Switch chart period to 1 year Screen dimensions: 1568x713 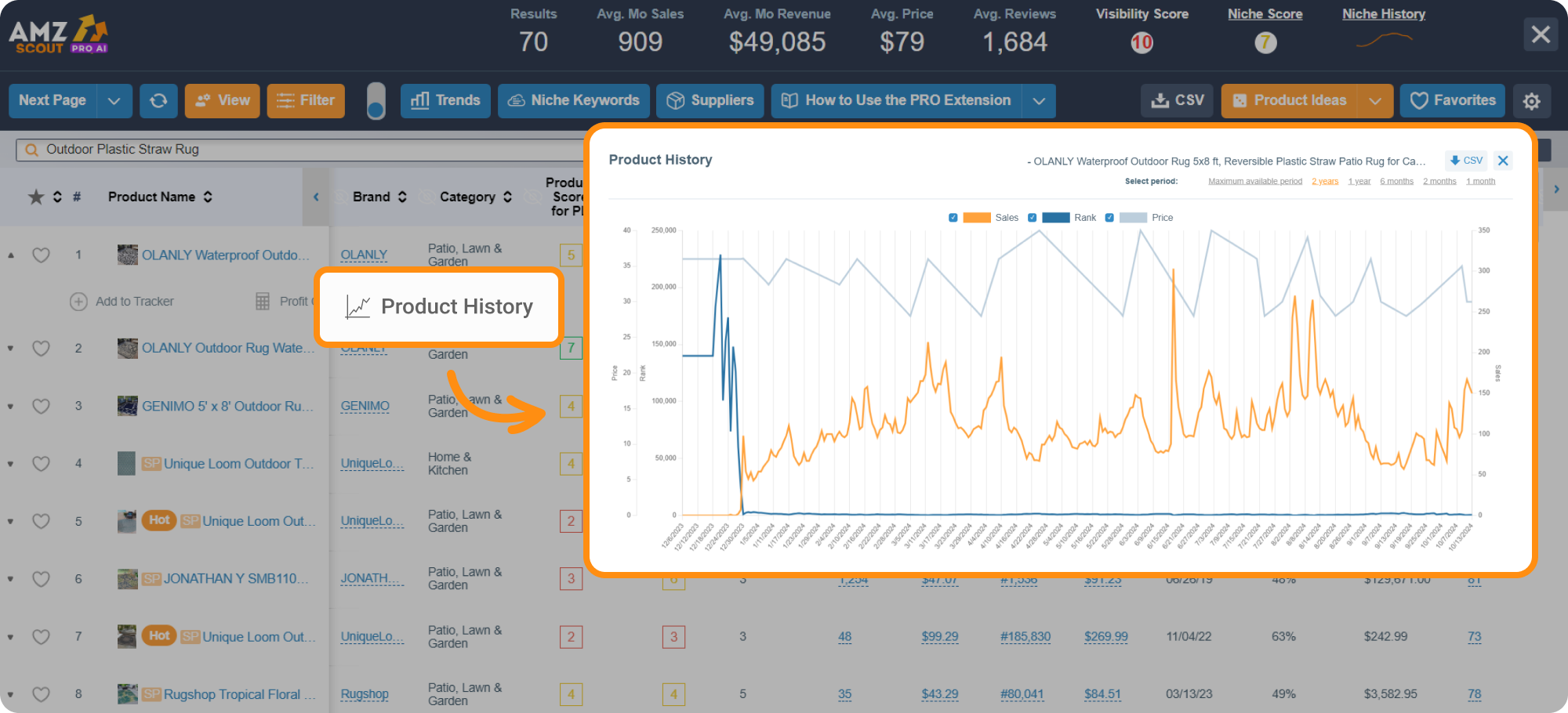pos(1359,180)
